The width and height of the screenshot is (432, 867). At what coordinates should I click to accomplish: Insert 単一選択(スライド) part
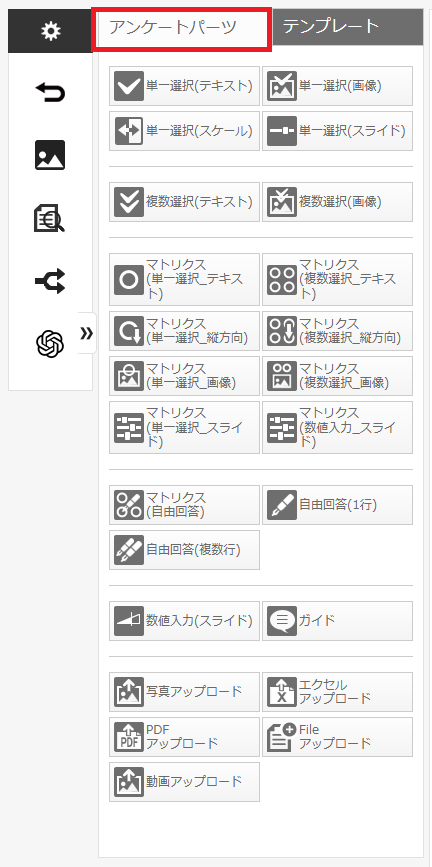[x=337, y=130]
